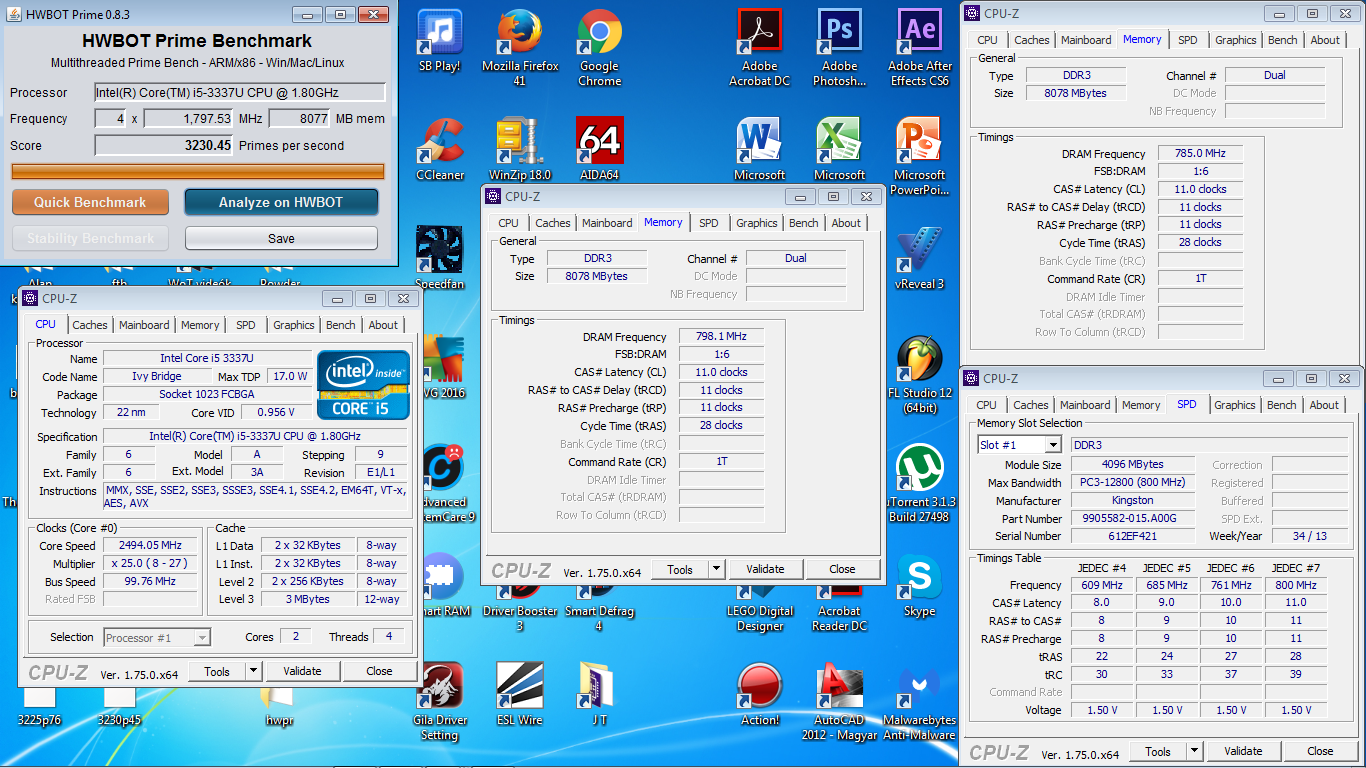Open Mainboard tab in middle CPU-Z window
The width and height of the screenshot is (1366, 768).
point(607,223)
